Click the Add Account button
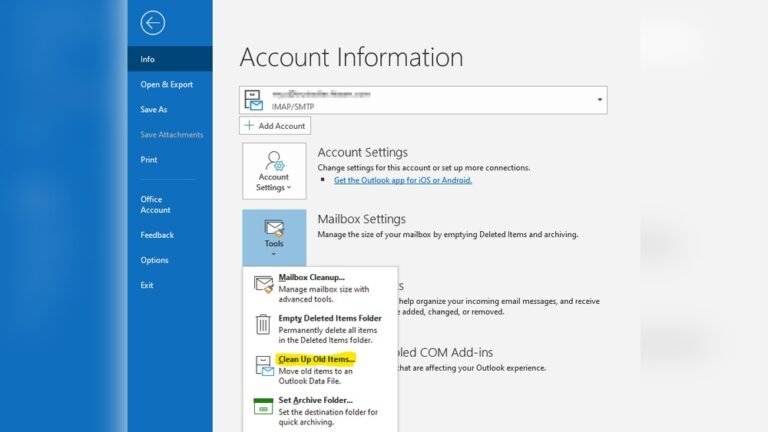This screenshot has height=432, width=768. [x=275, y=125]
